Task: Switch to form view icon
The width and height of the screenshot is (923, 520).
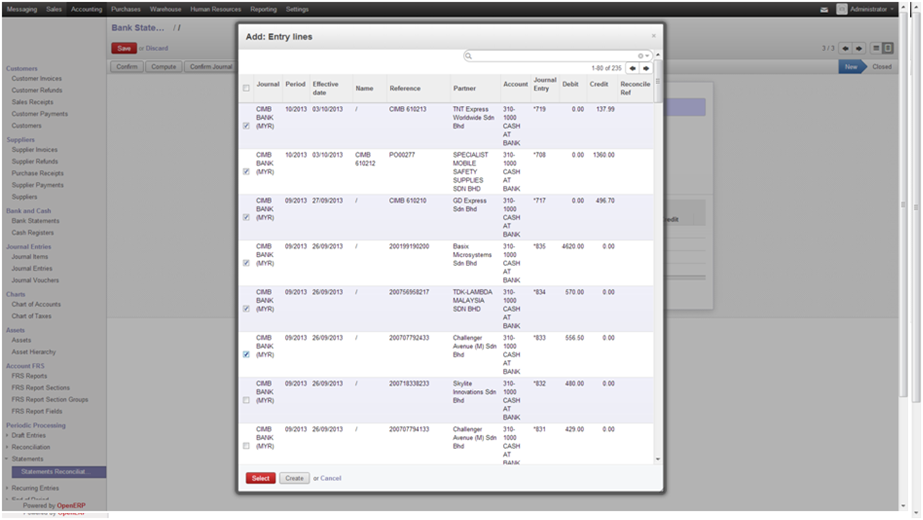Action: tap(888, 48)
